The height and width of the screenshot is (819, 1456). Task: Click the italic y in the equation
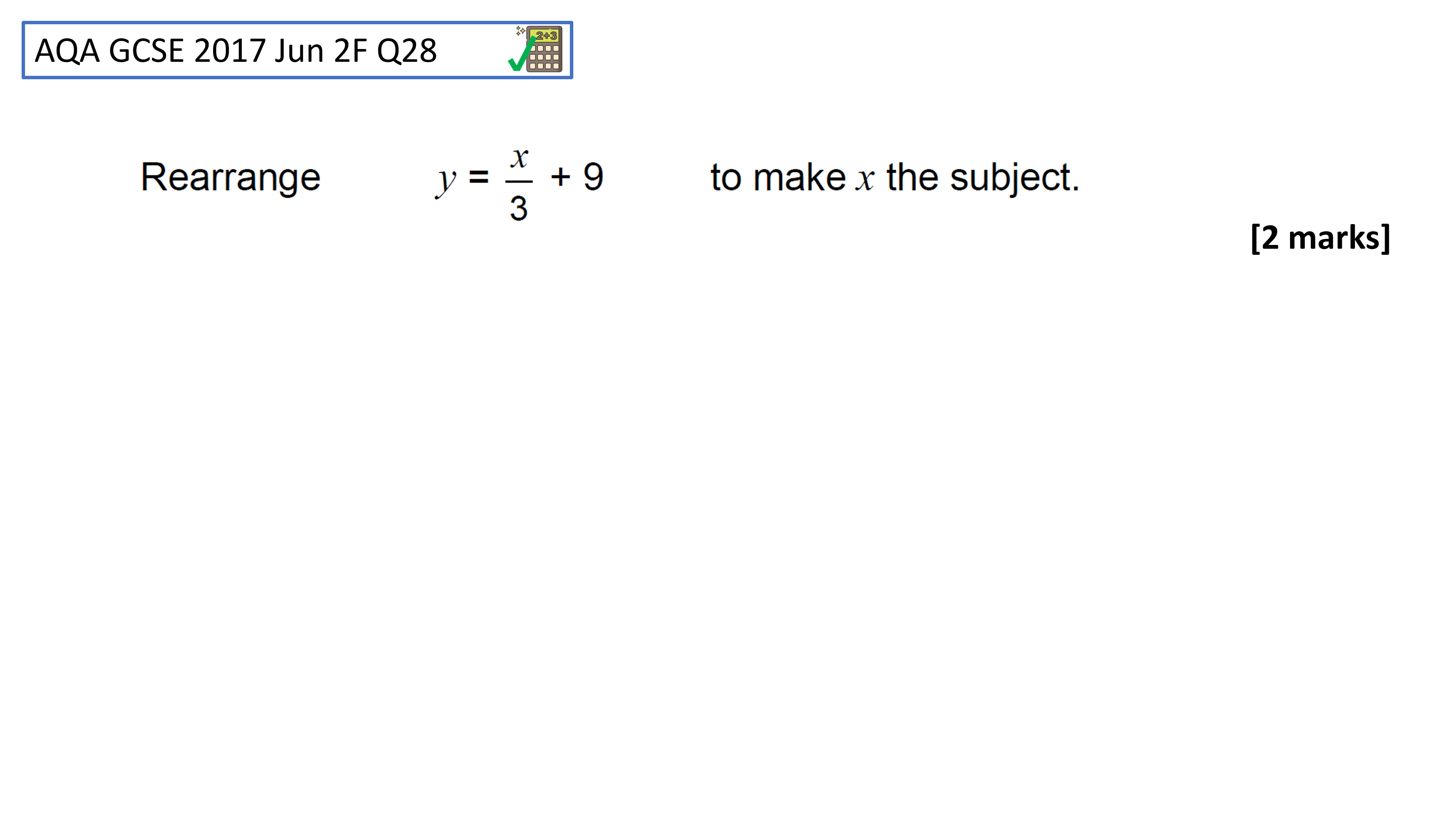(x=446, y=182)
